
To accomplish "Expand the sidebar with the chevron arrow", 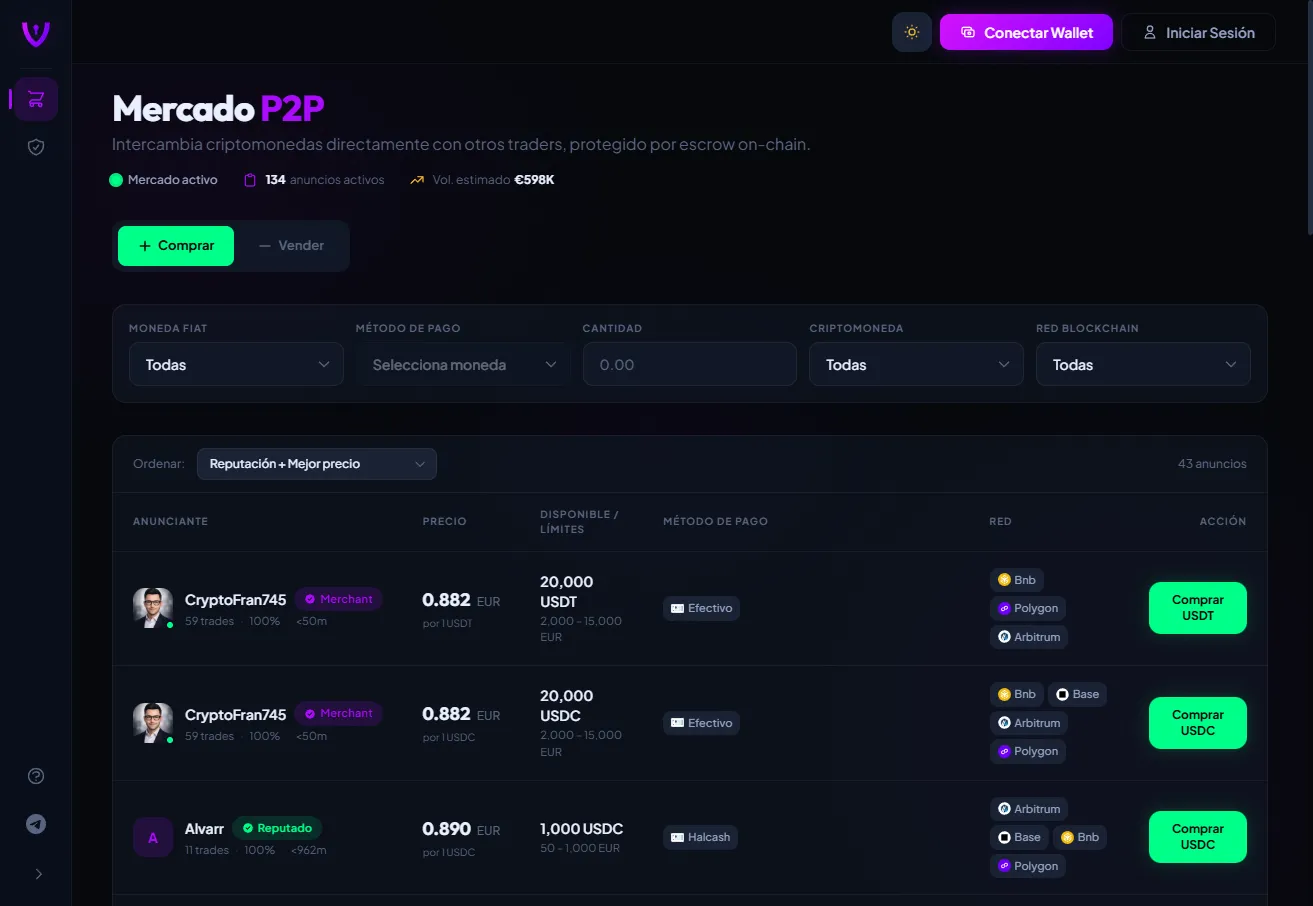I will [38, 874].
